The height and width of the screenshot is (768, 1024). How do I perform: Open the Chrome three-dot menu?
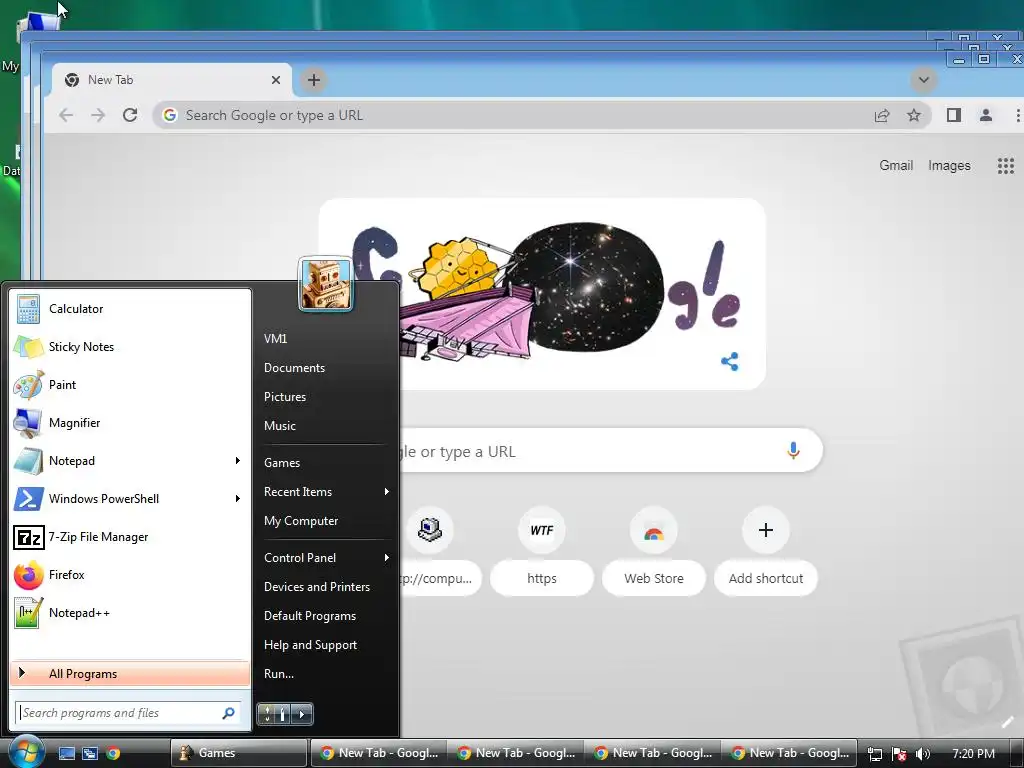pyautogui.click(x=1017, y=116)
